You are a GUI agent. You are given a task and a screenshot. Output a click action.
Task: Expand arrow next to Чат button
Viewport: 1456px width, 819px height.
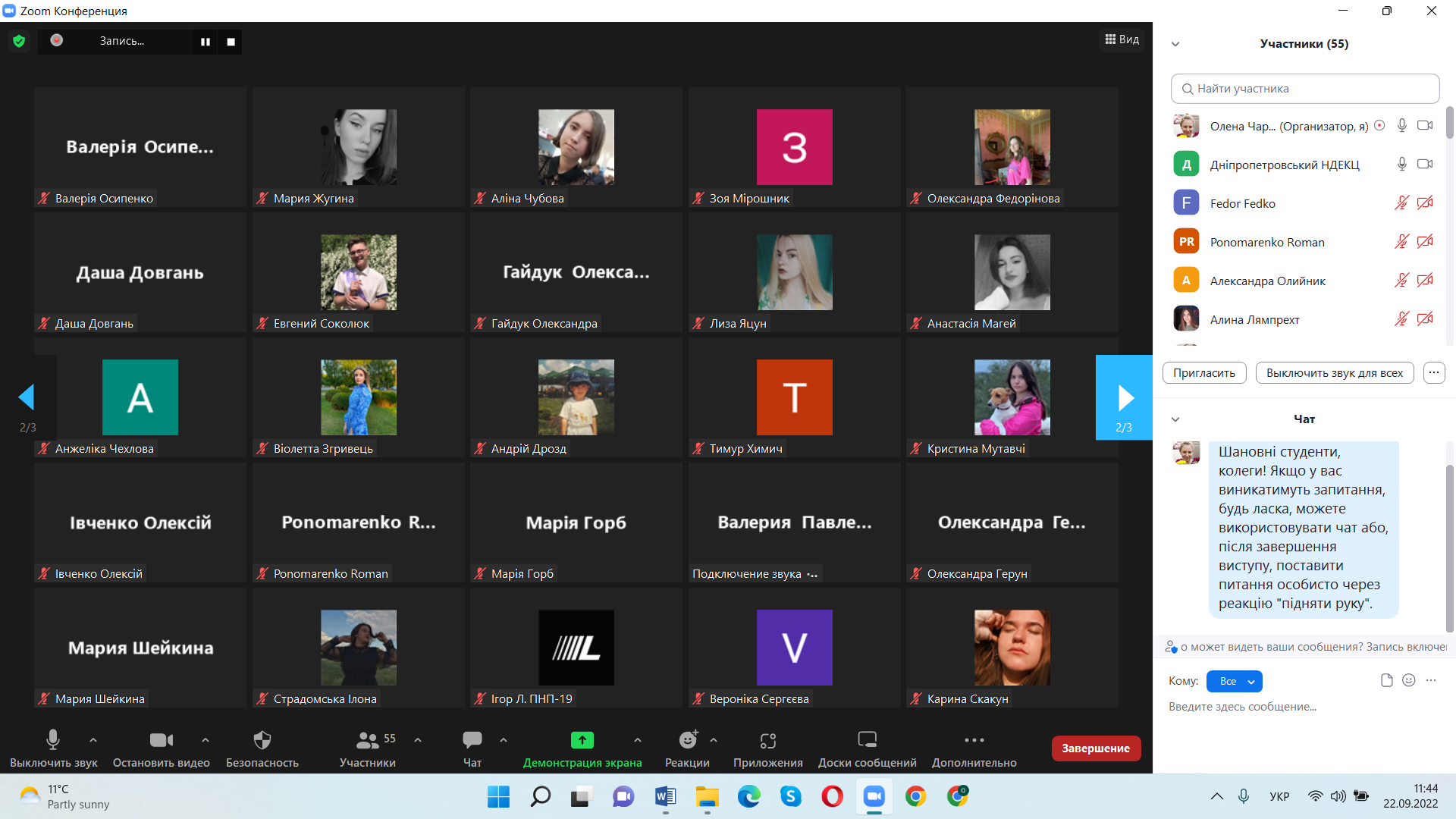[x=504, y=740]
